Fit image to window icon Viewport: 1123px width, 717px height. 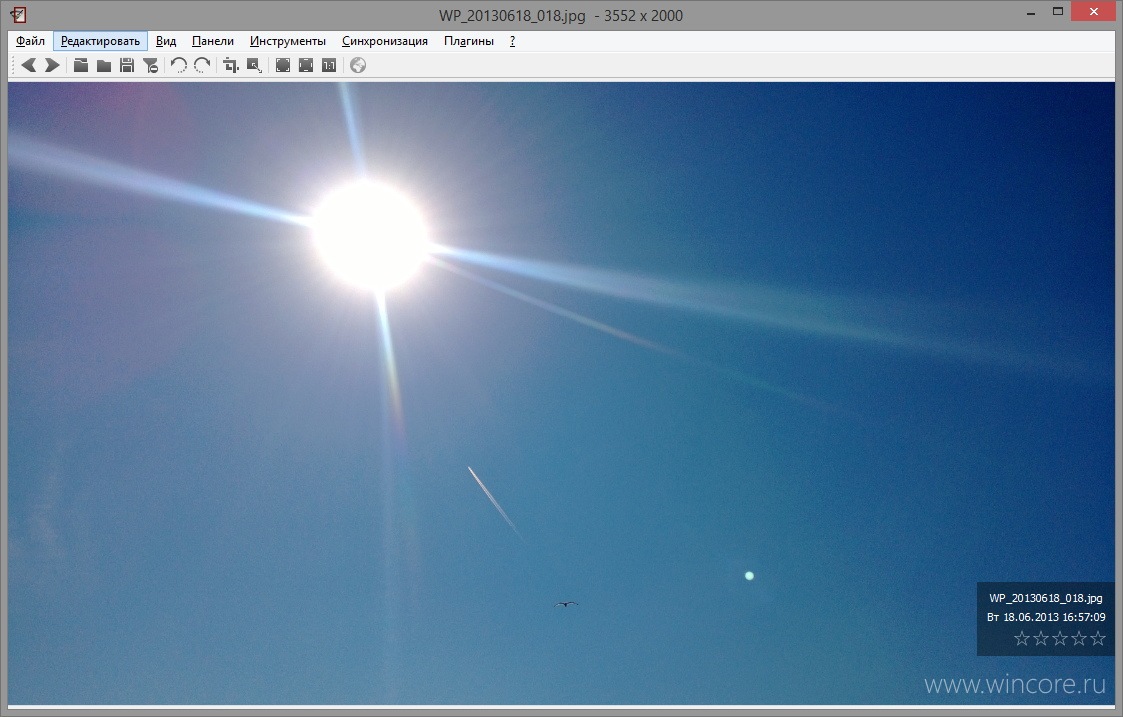[306, 65]
